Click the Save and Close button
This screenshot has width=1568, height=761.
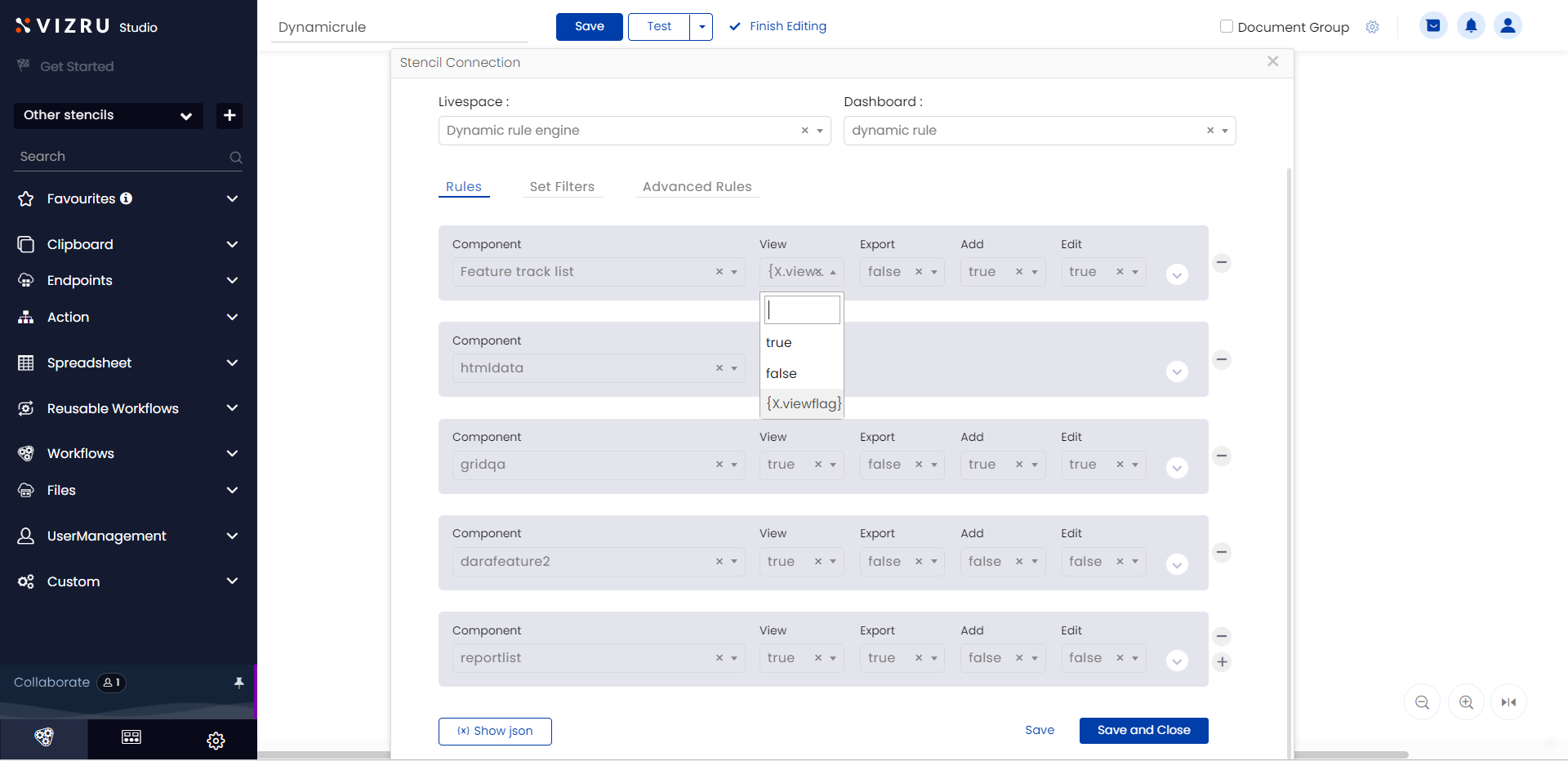tap(1143, 731)
